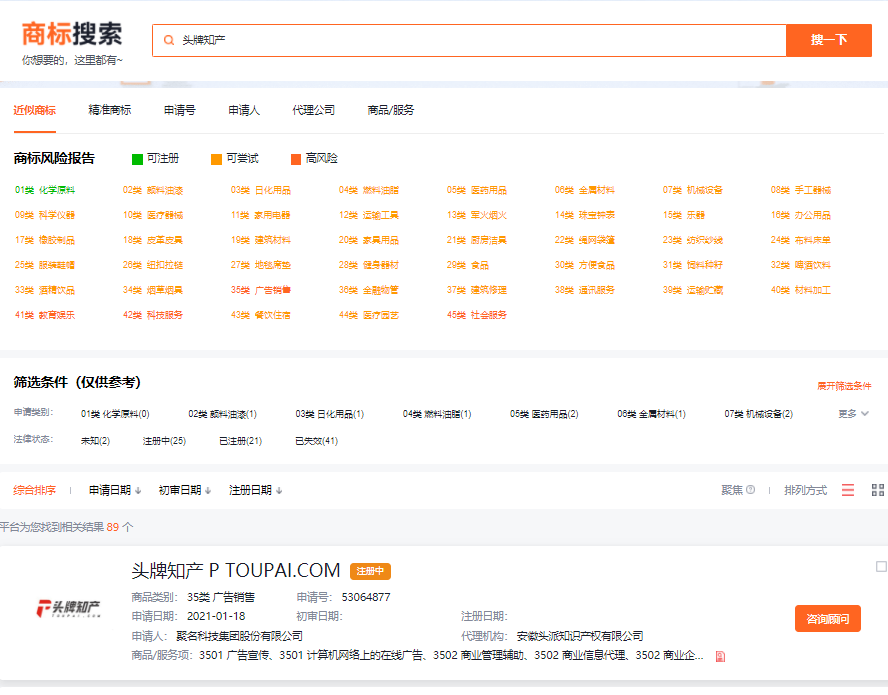Open risk class 42类 科技服务

pos(153,315)
